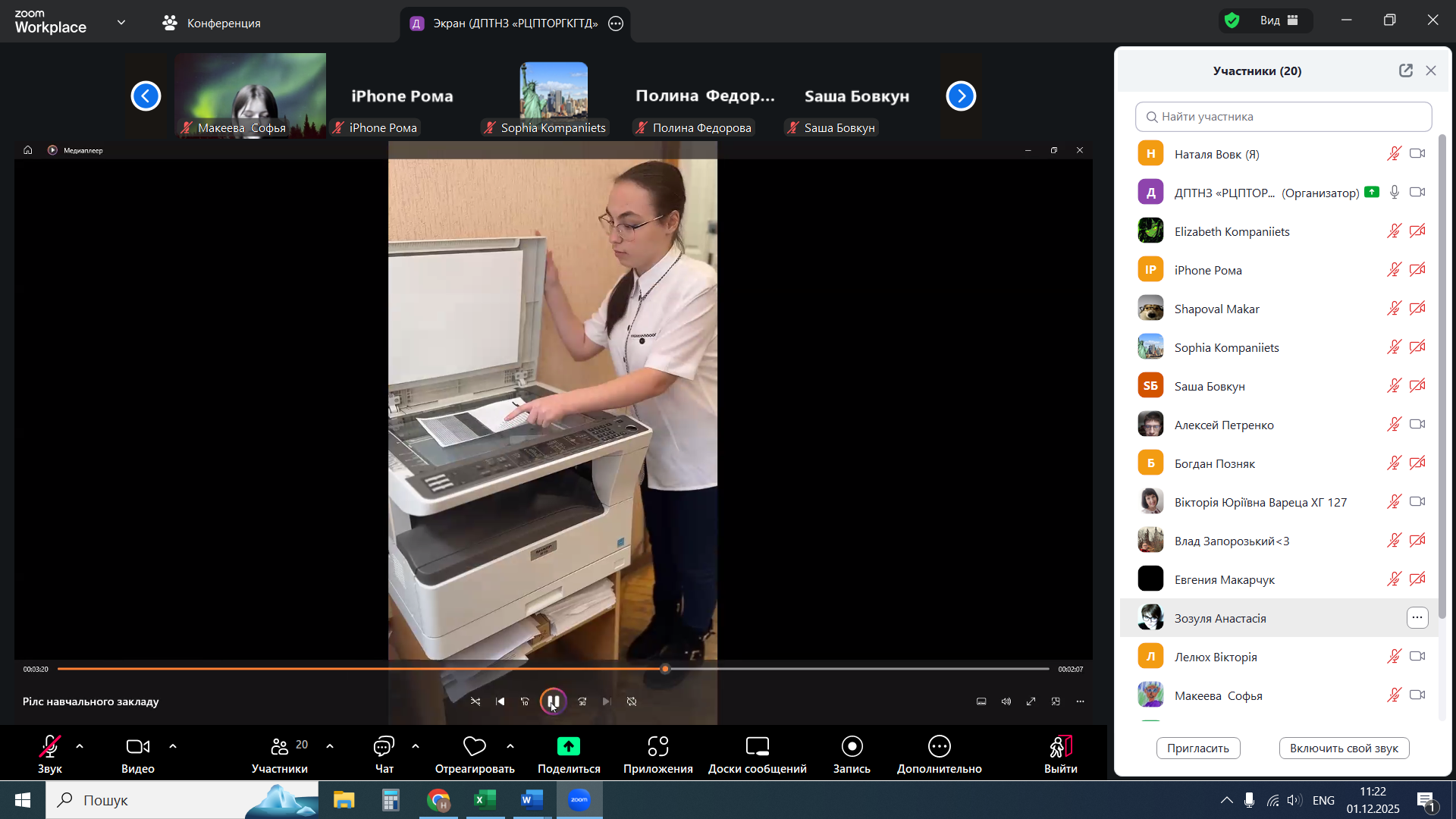Unmute microphone via Звук button
Viewport: 1456px width, 819px height.
pos(50,747)
